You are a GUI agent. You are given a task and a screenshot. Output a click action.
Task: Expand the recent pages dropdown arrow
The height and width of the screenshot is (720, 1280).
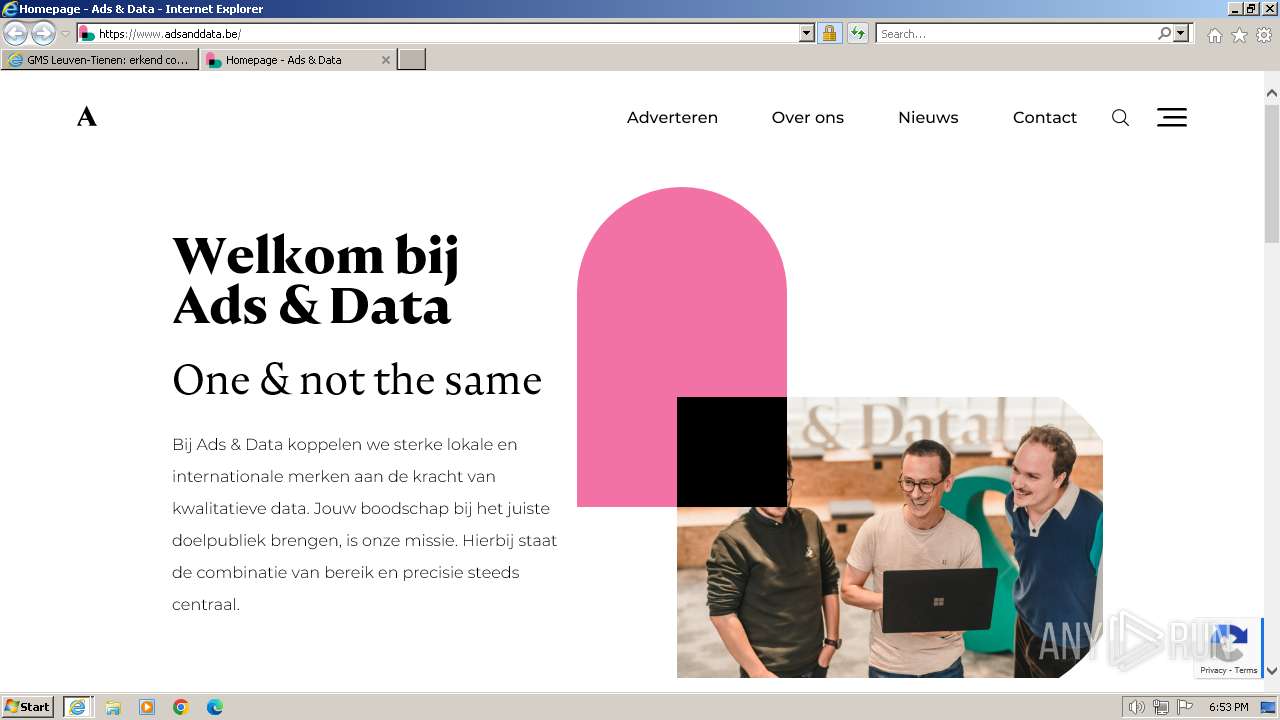65,34
